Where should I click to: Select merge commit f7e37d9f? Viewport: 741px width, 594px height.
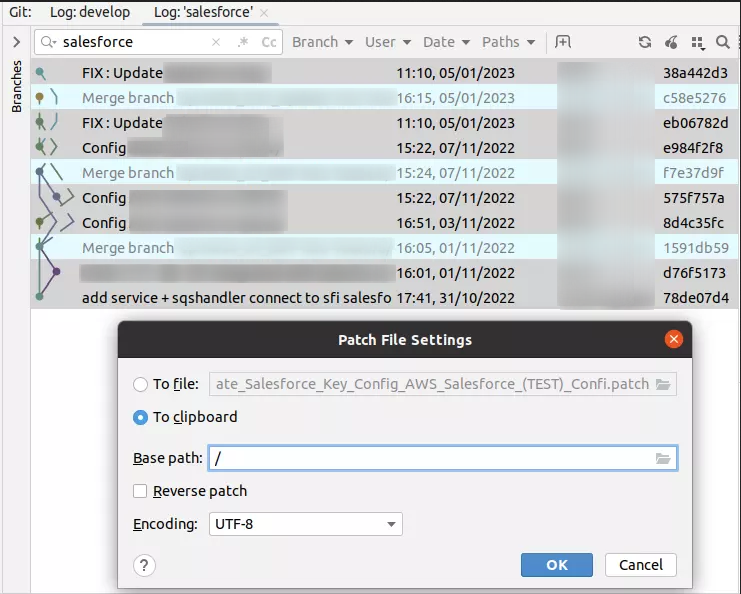click(384, 173)
